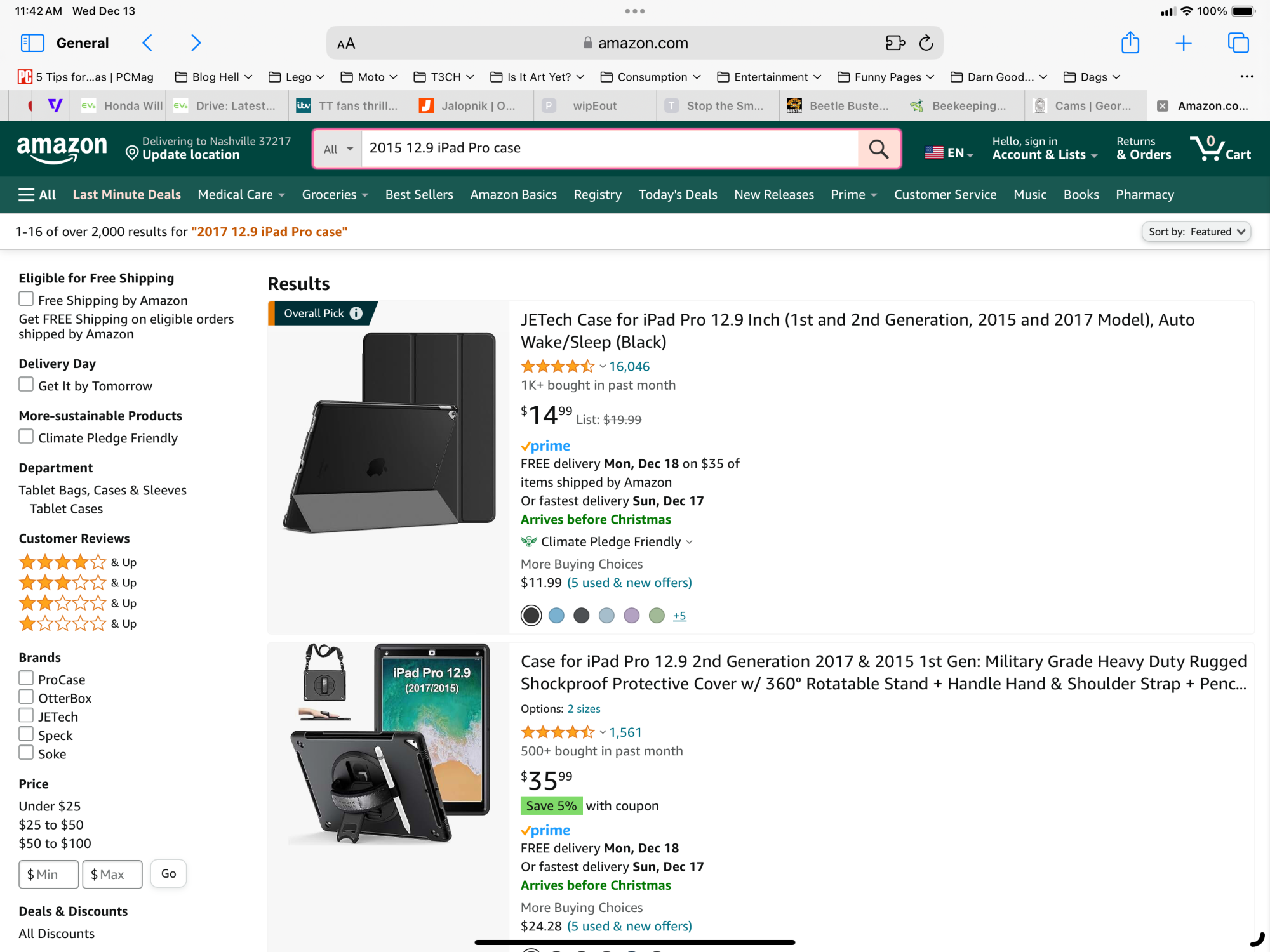Enable Get It by Tomorrow filter

click(26, 385)
